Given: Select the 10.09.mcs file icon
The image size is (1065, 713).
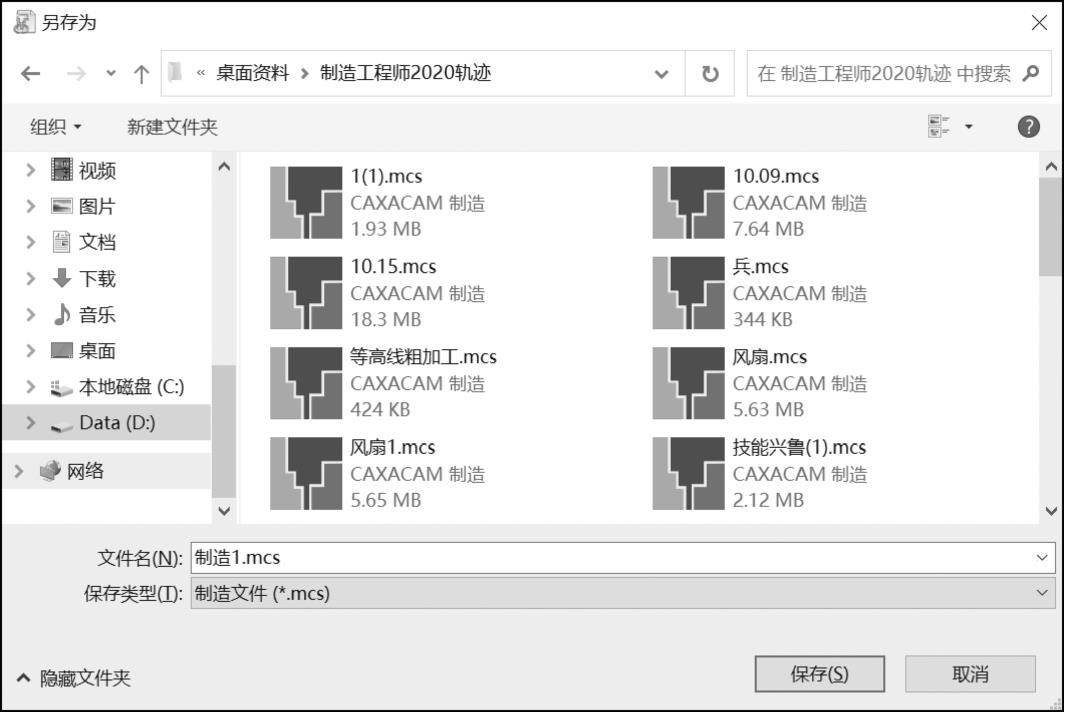Looking at the screenshot, I should [x=688, y=202].
